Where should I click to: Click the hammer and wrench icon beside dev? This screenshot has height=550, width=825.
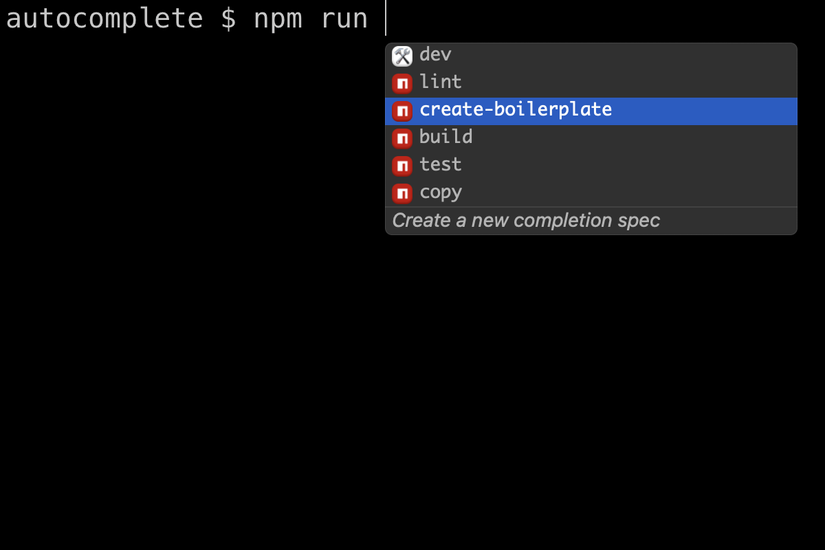(402, 56)
